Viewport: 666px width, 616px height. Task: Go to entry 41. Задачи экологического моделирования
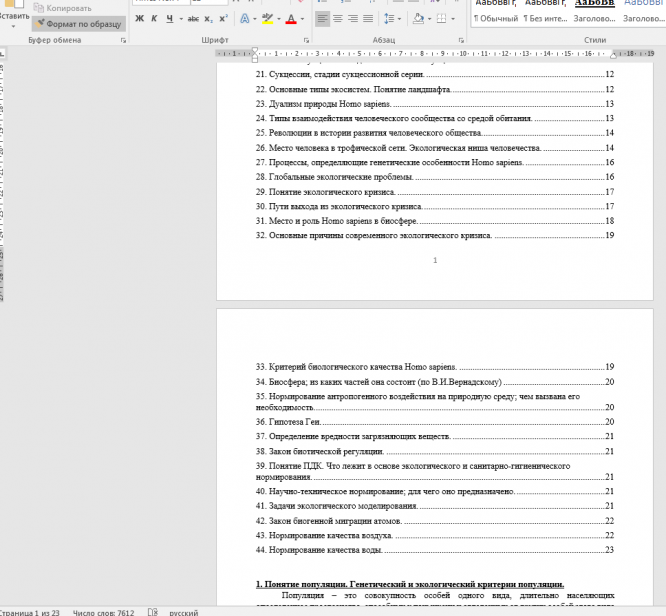tap(435, 506)
